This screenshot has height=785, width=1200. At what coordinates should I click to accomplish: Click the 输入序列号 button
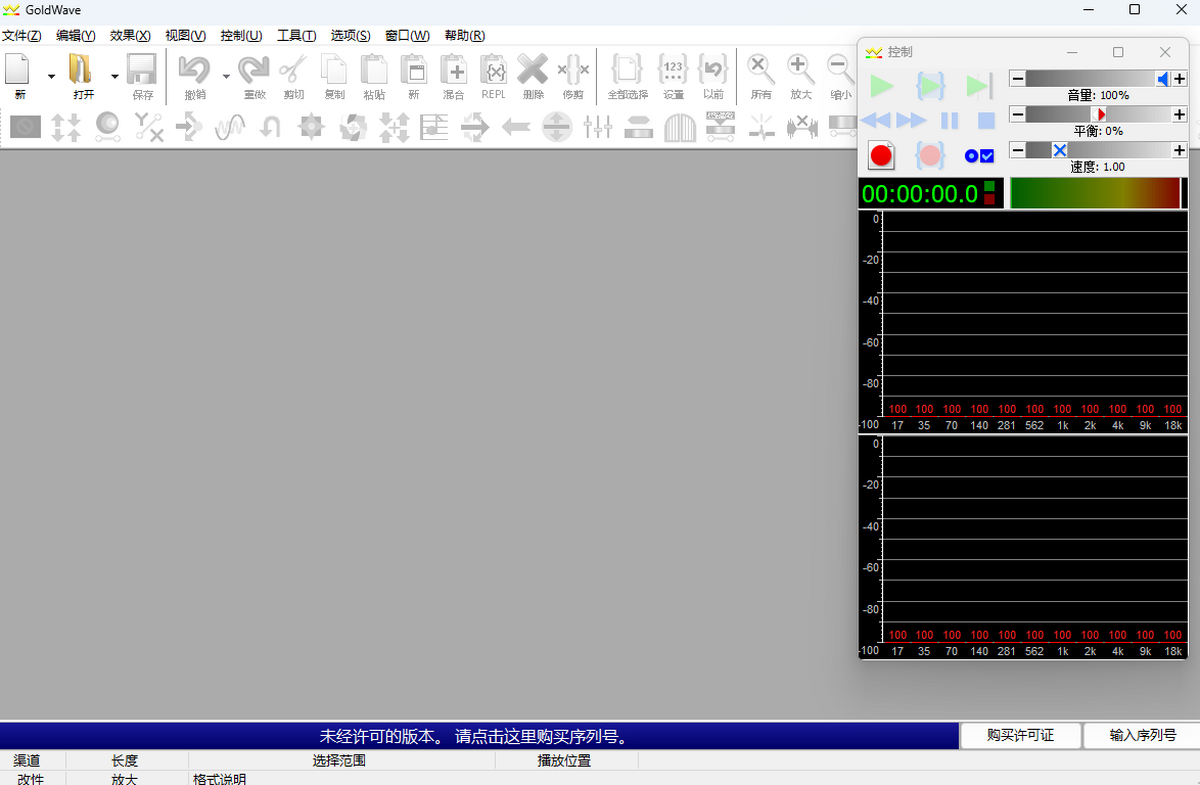1142,735
